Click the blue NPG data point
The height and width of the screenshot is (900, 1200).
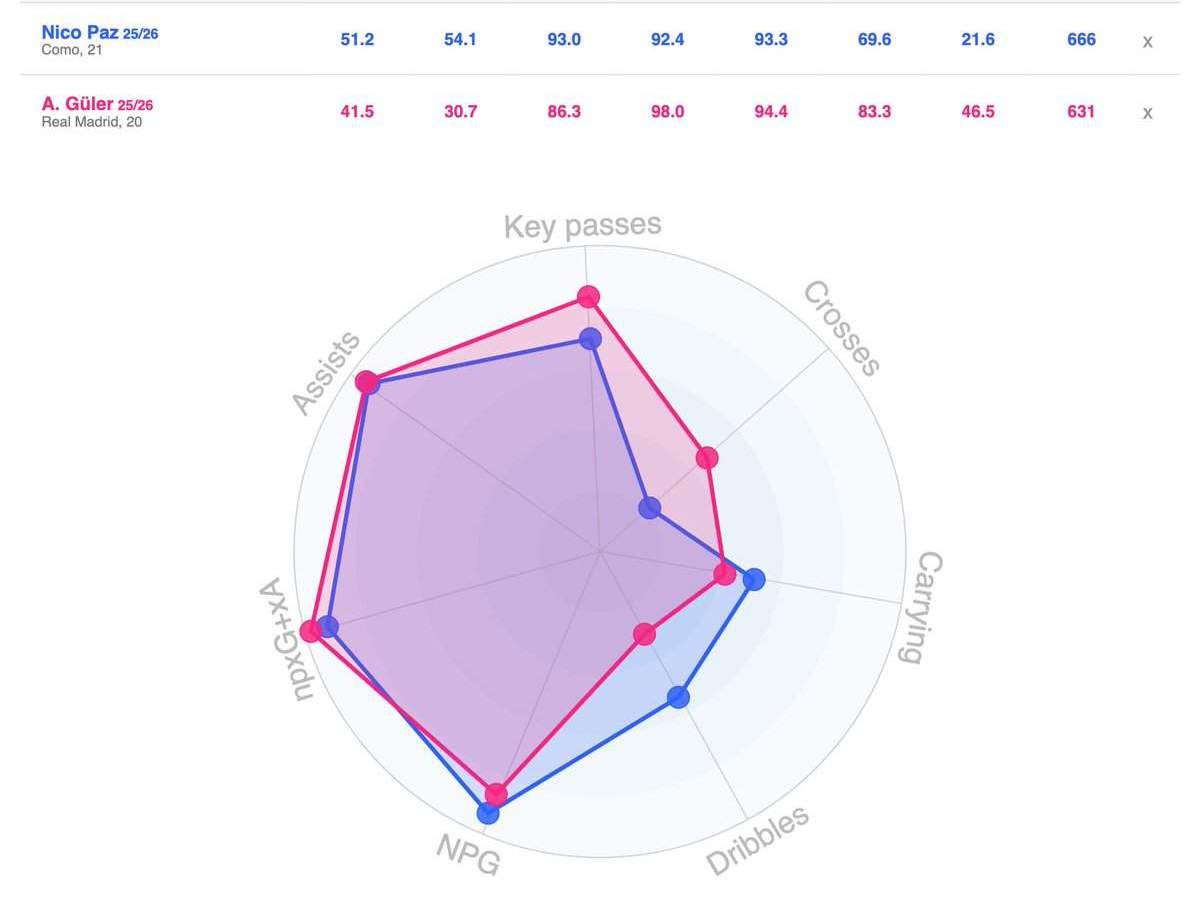click(488, 813)
